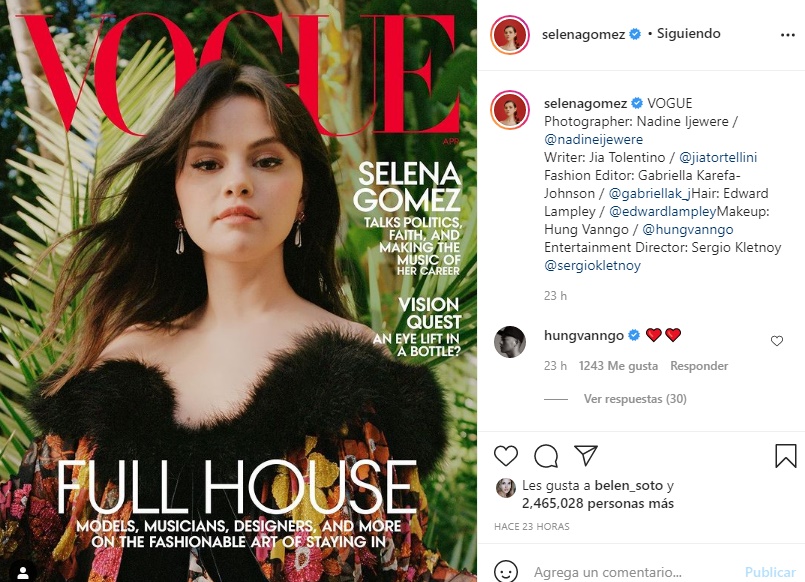Visit the @hungvanngo mention in the caption
The width and height of the screenshot is (805, 582).
(688, 229)
